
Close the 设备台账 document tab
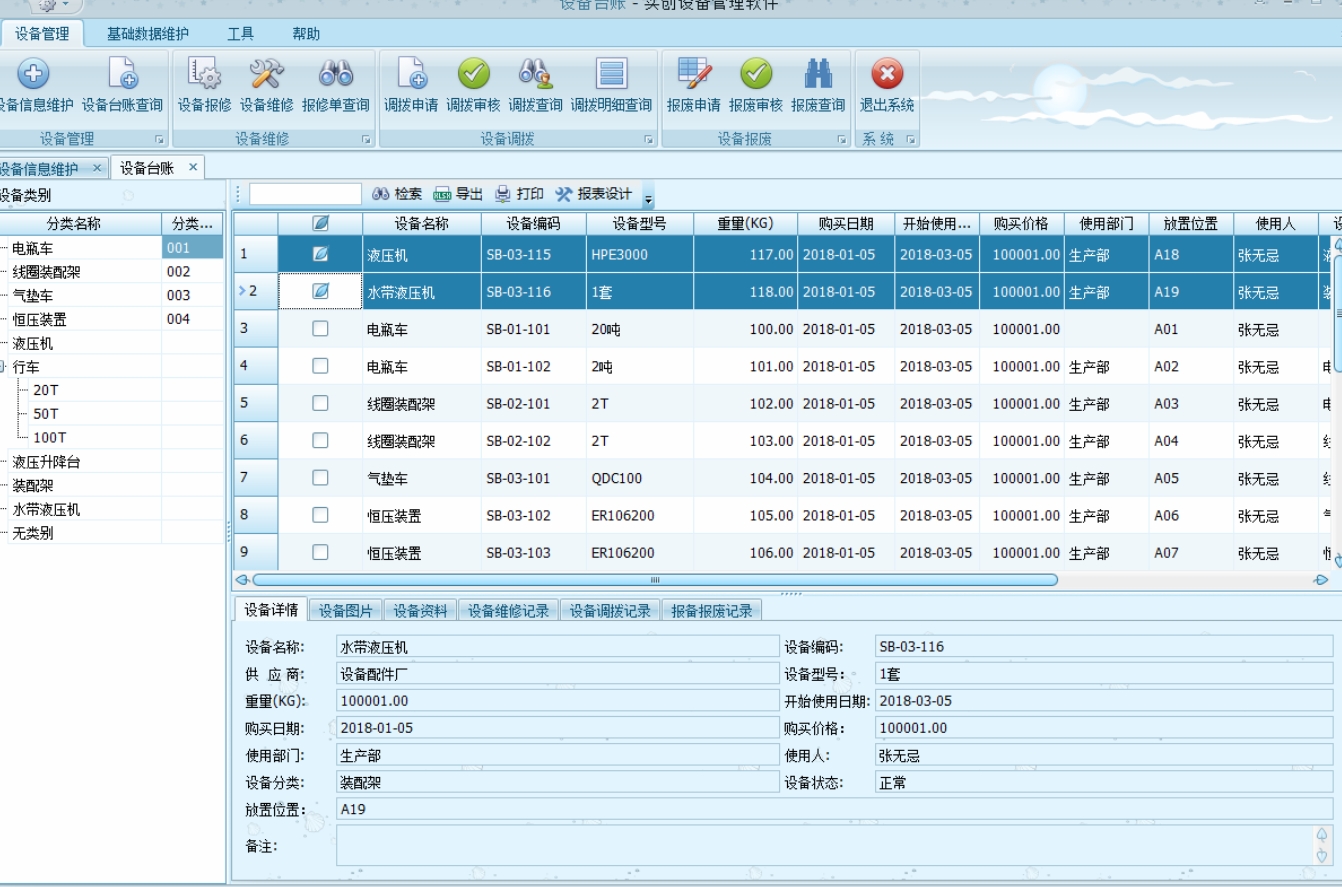pos(193,167)
